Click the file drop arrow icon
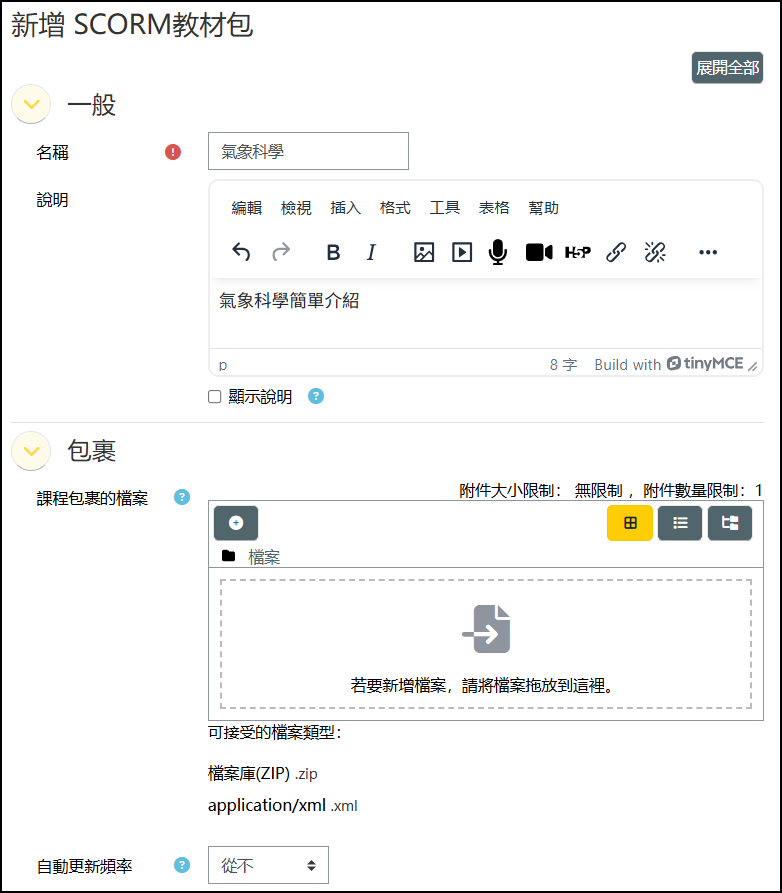The width and height of the screenshot is (782, 893). click(x=486, y=629)
